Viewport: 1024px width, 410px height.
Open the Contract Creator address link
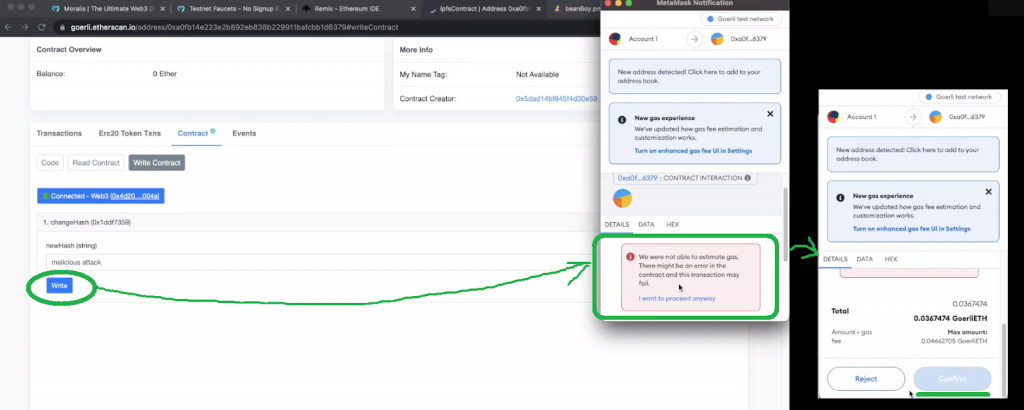coord(556,99)
